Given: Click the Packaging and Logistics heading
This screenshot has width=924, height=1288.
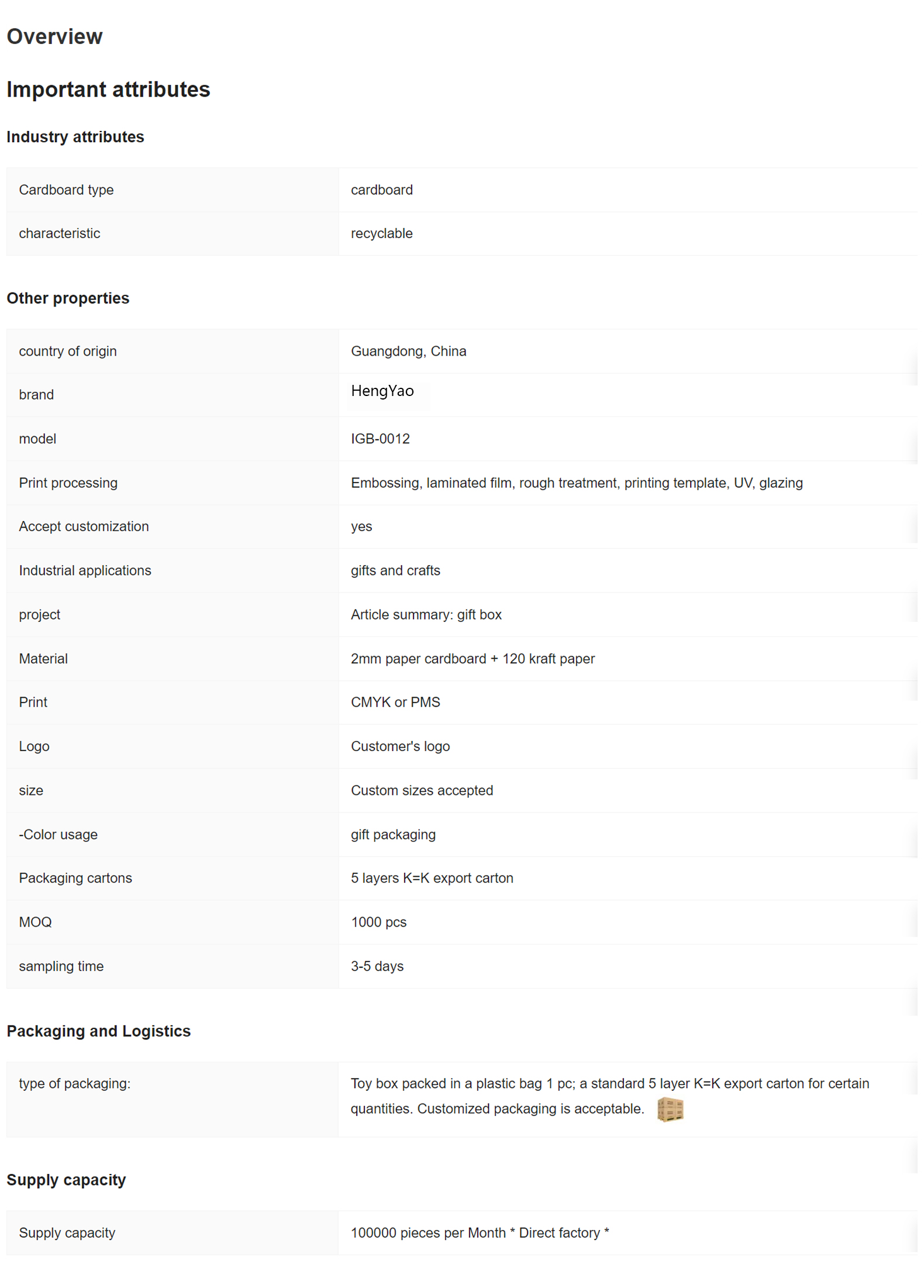Looking at the screenshot, I should (98, 1031).
